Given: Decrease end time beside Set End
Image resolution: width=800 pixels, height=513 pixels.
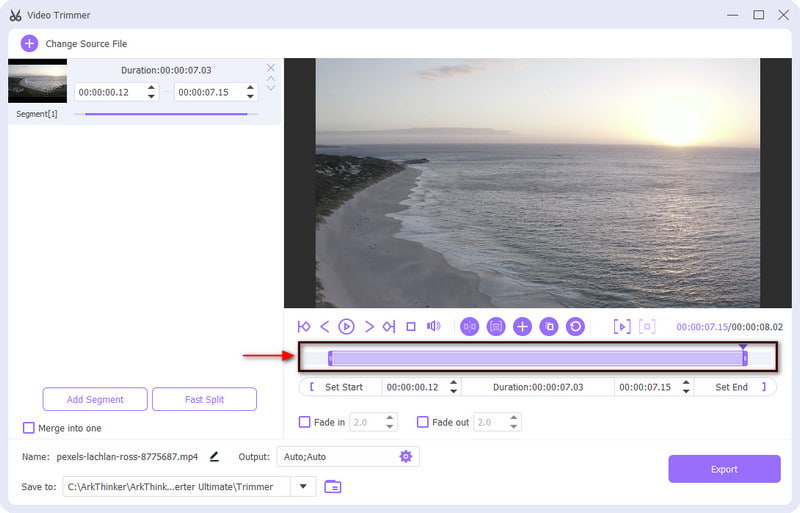Looking at the screenshot, I should click(x=686, y=391).
